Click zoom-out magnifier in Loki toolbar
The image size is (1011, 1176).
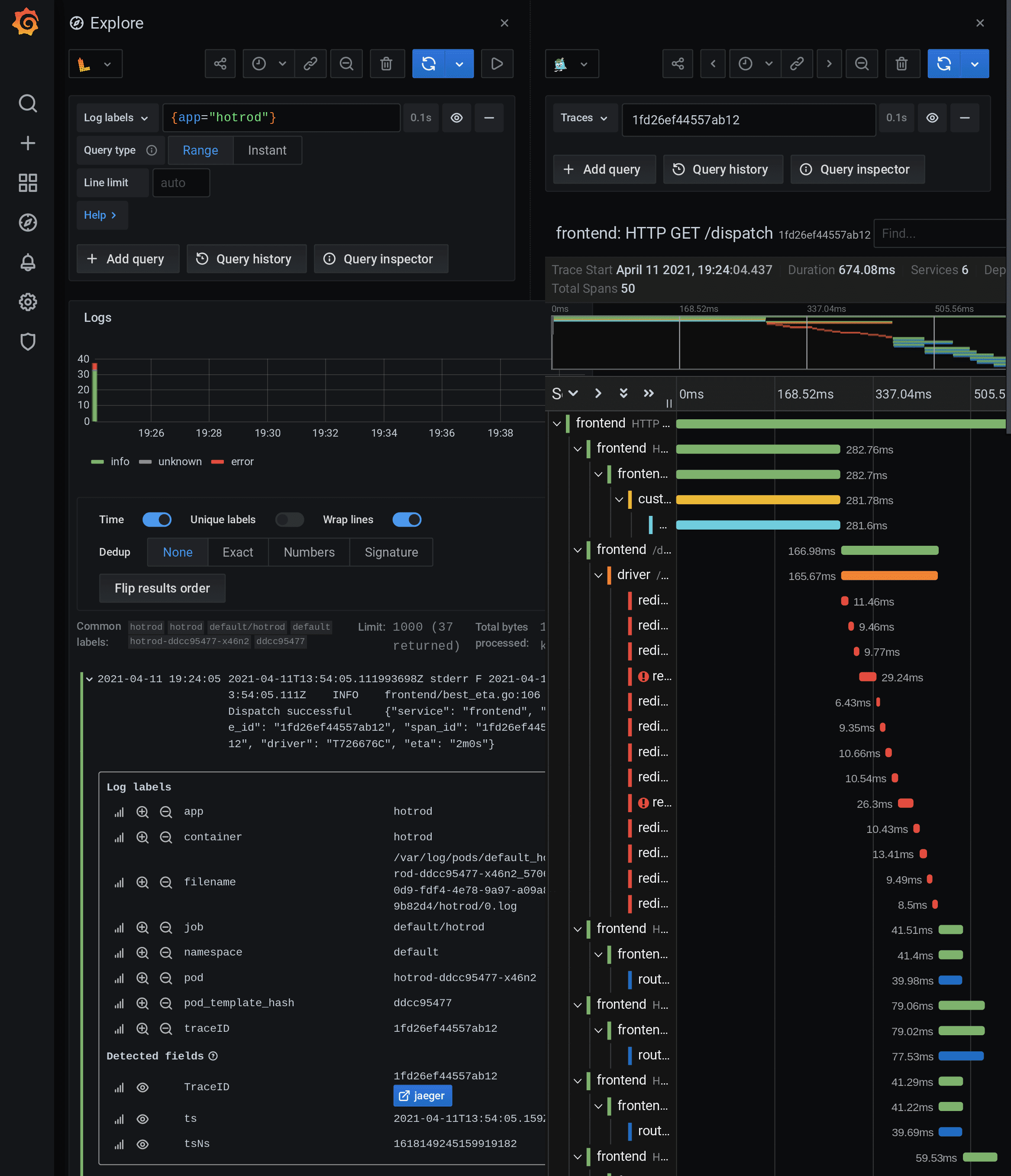[346, 64]
